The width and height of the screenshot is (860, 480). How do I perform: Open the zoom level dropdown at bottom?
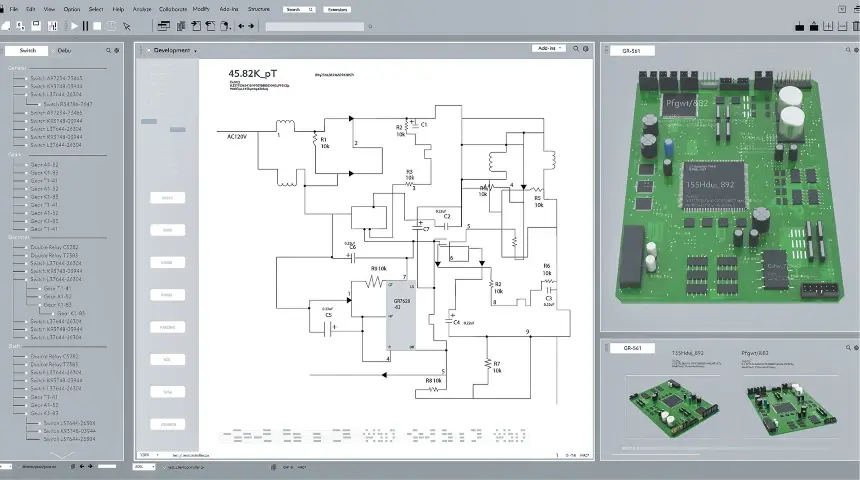click(147, 454)
